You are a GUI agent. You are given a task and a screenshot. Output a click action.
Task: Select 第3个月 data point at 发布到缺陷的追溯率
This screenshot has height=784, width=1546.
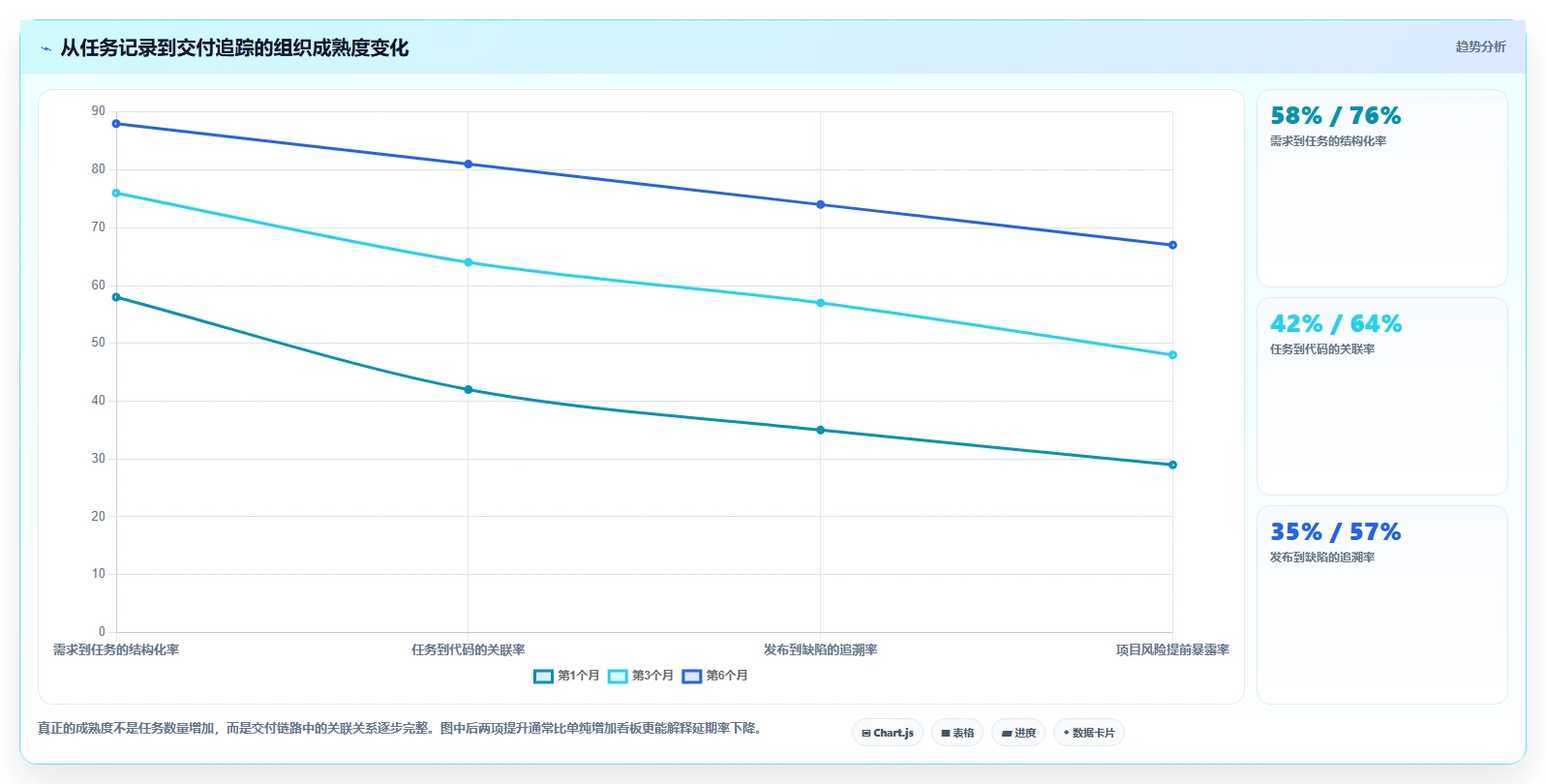821,303
